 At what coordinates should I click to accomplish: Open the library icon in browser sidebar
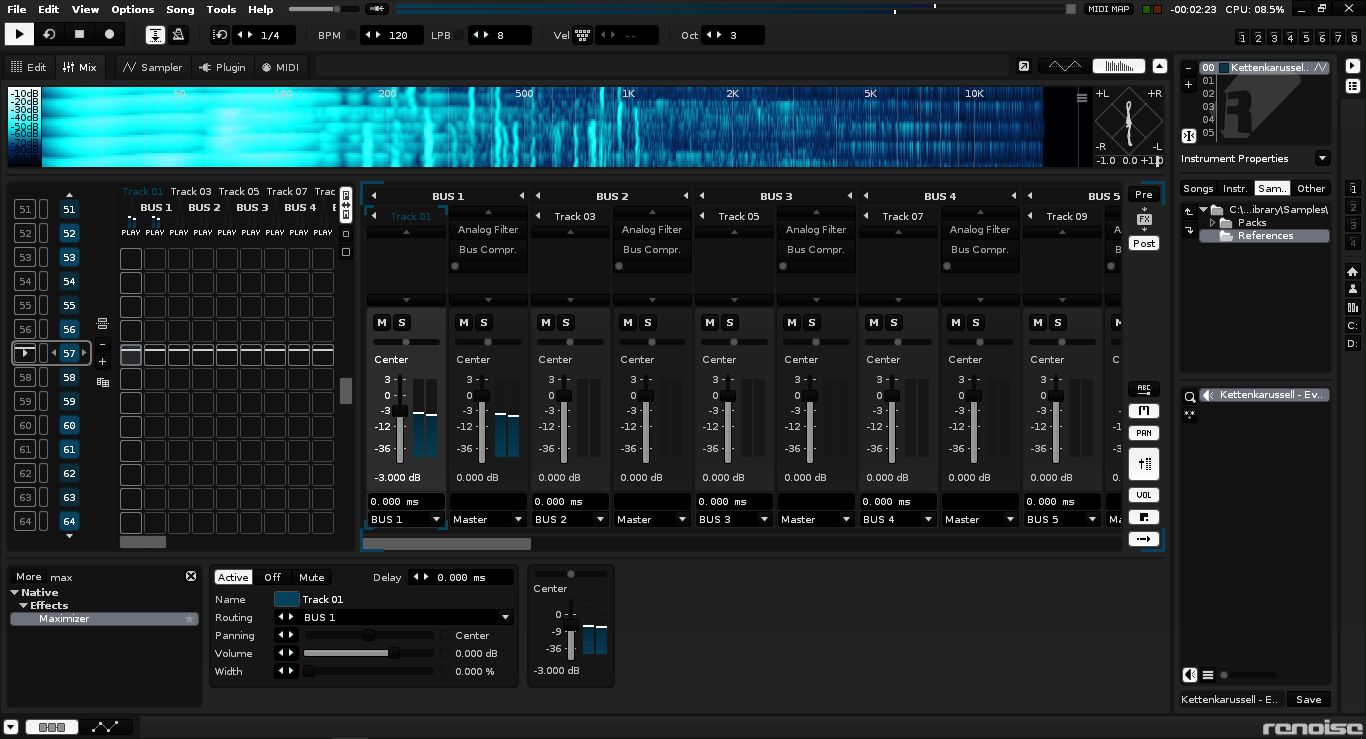coord(1352,308)
